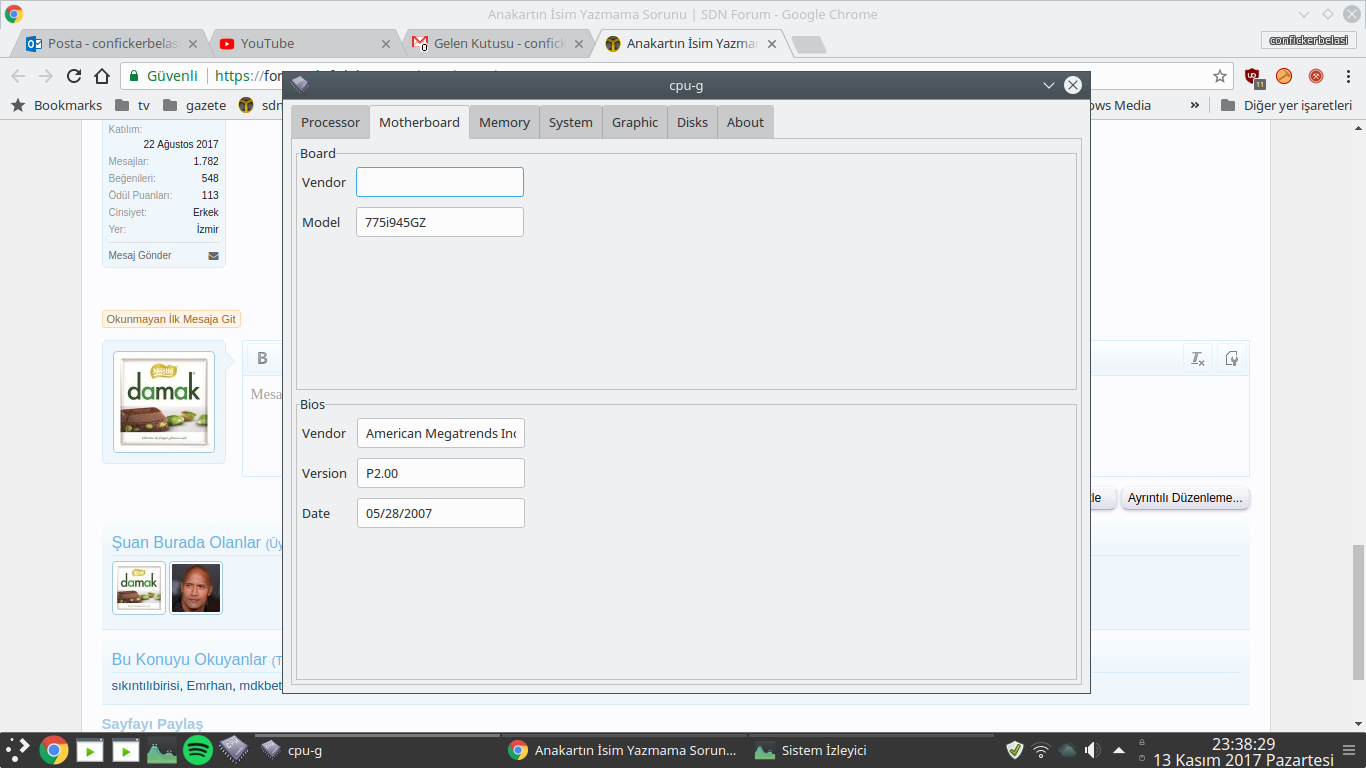The height and width of the screenshot is (768, 1366).
Task: Click the Güvenli secure site indicator
Action: 164,76
